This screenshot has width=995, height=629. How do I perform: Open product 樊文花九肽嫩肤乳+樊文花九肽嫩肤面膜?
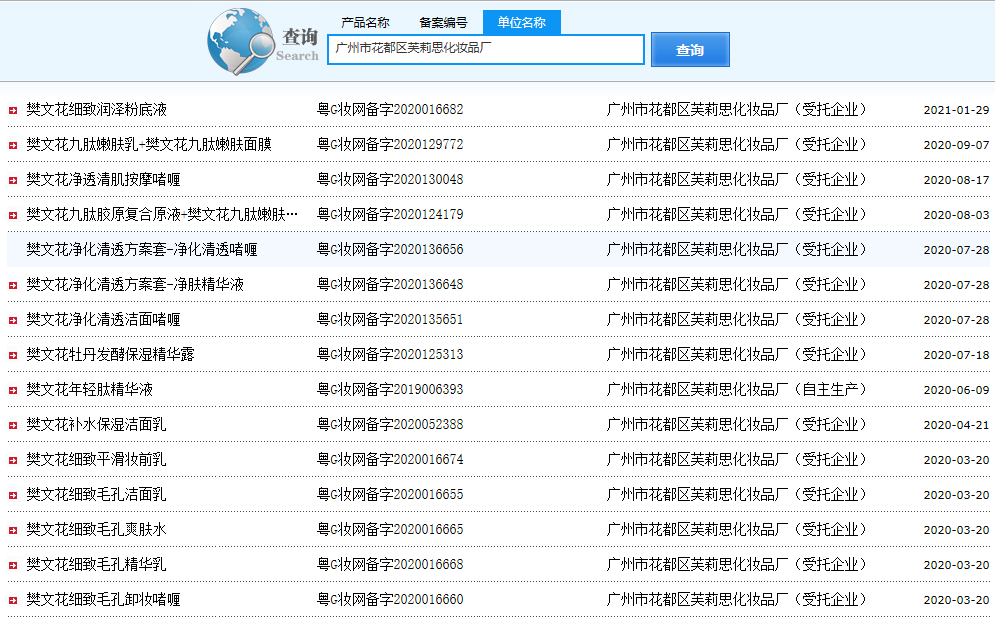tap(149, 145)
